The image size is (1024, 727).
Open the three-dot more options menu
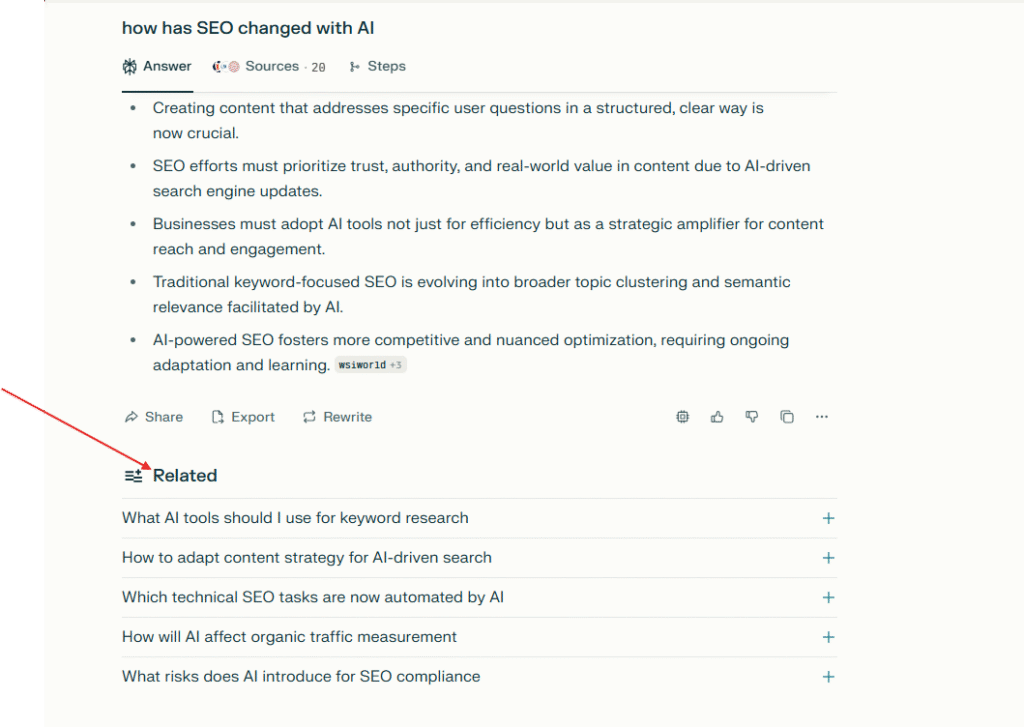click(x=822, y=417)
